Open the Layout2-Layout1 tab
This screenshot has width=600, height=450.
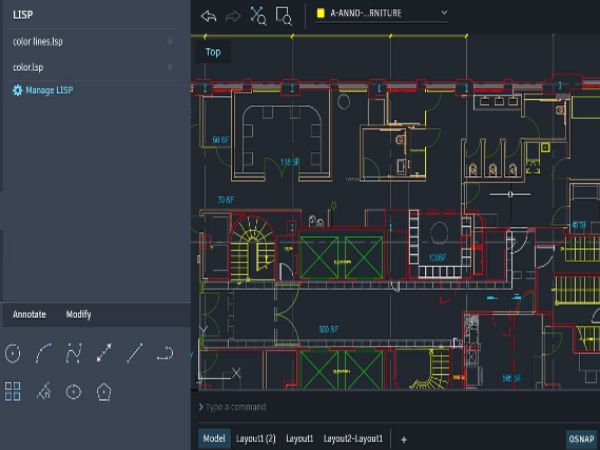(353, 439)
